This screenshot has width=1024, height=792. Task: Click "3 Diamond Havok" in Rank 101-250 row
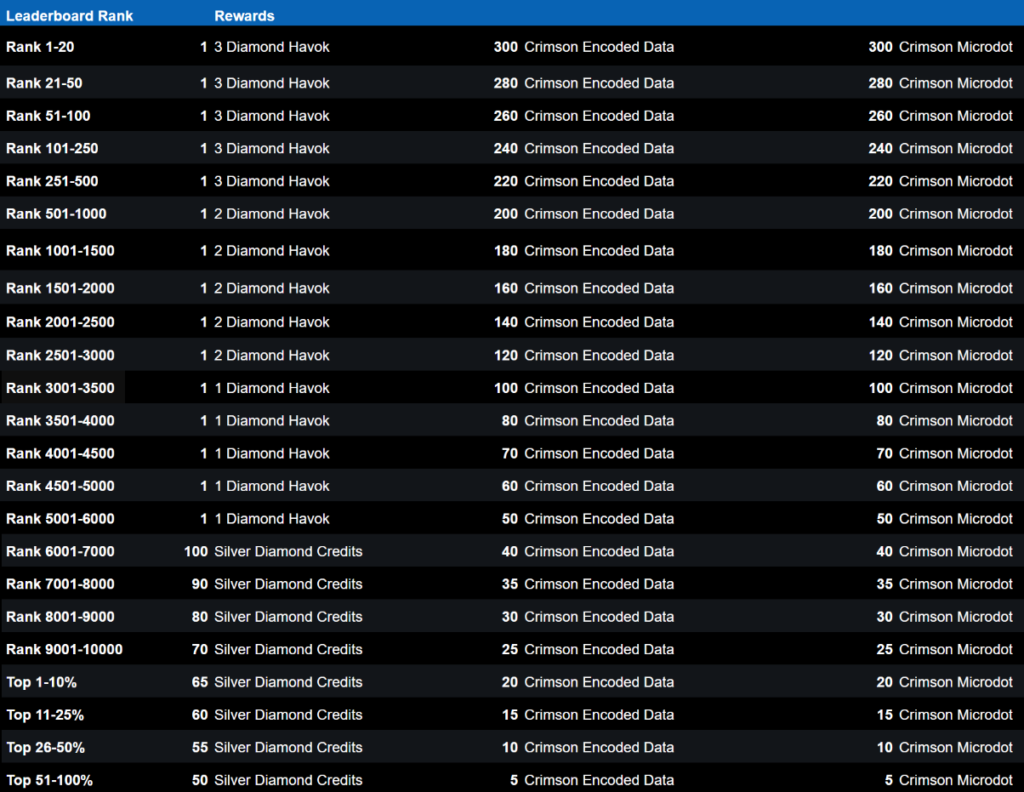tap(272, 149)
